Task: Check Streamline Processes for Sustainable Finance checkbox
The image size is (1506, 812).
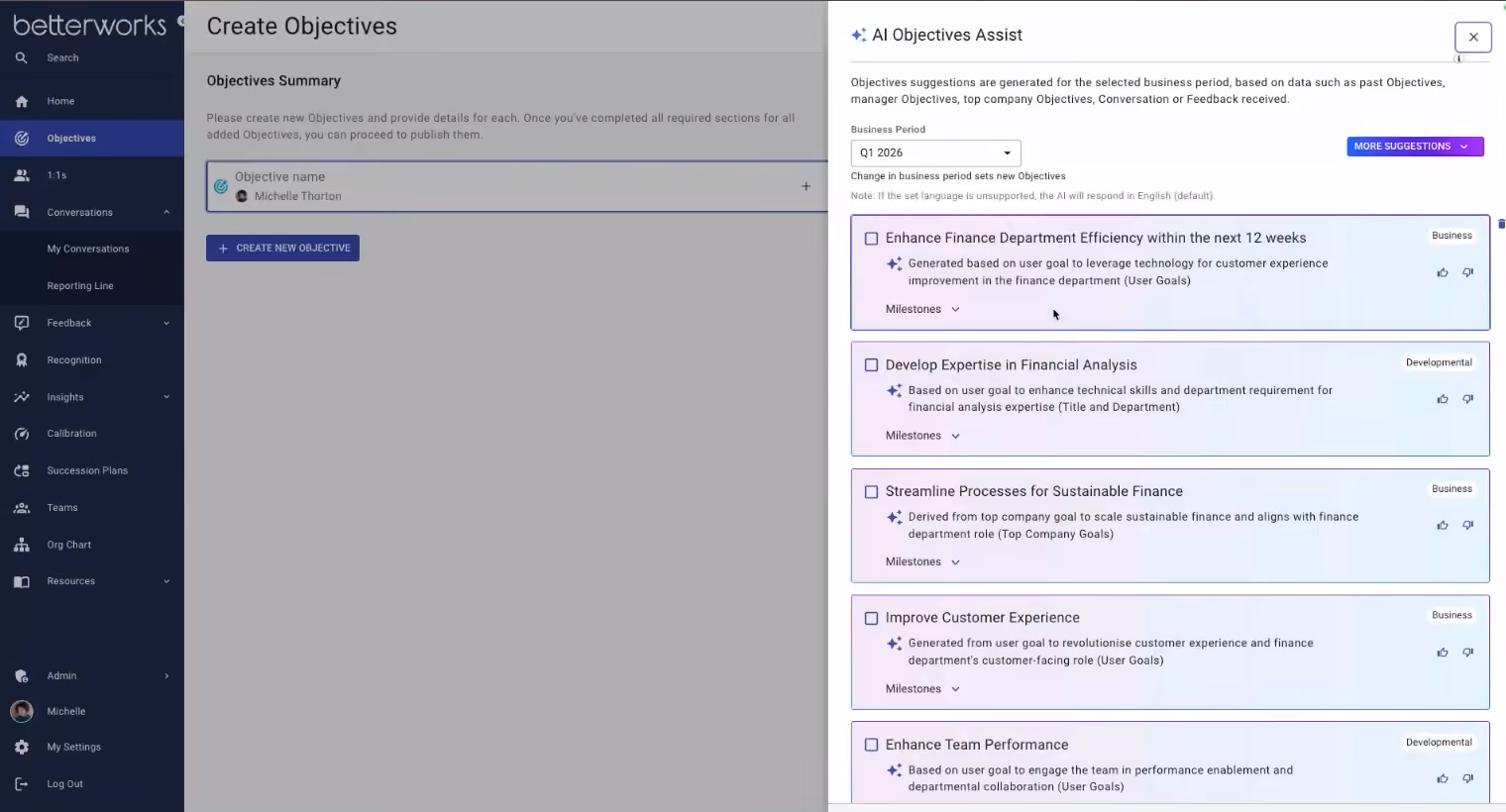Action: (x=872, y=492)
